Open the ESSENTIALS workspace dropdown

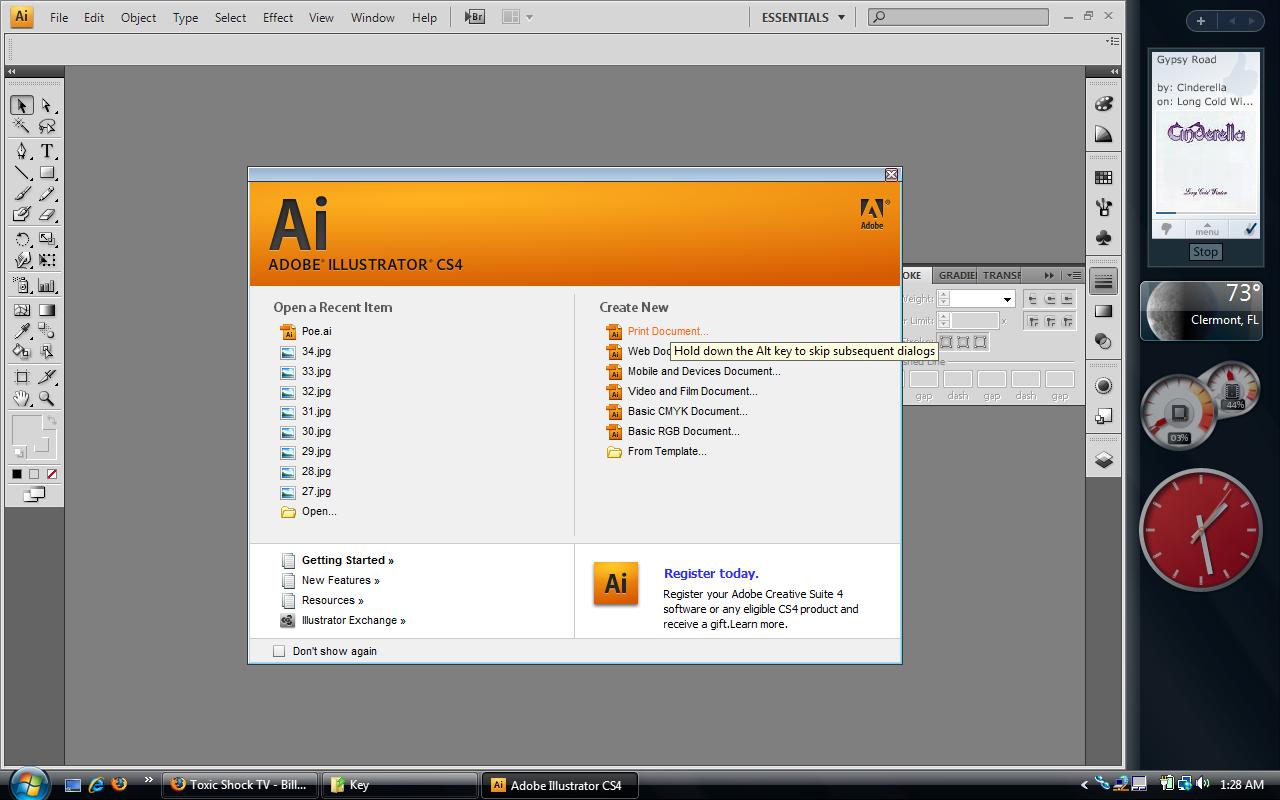pos(803,17)
